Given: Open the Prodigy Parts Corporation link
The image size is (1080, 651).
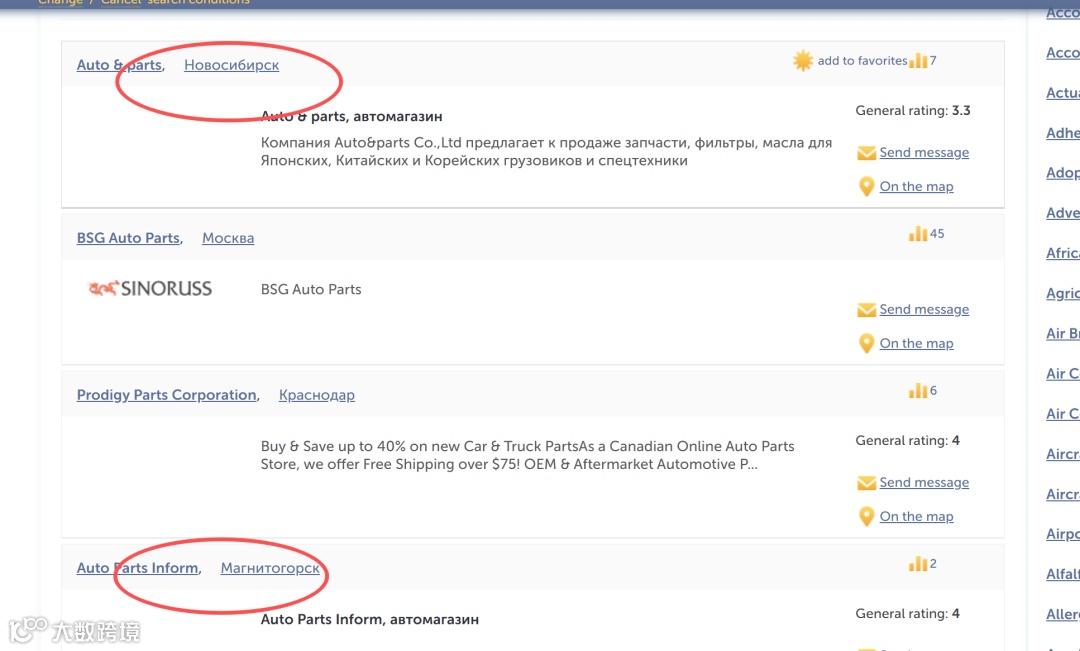Looking at the screenshot, I should coord(167,395).
